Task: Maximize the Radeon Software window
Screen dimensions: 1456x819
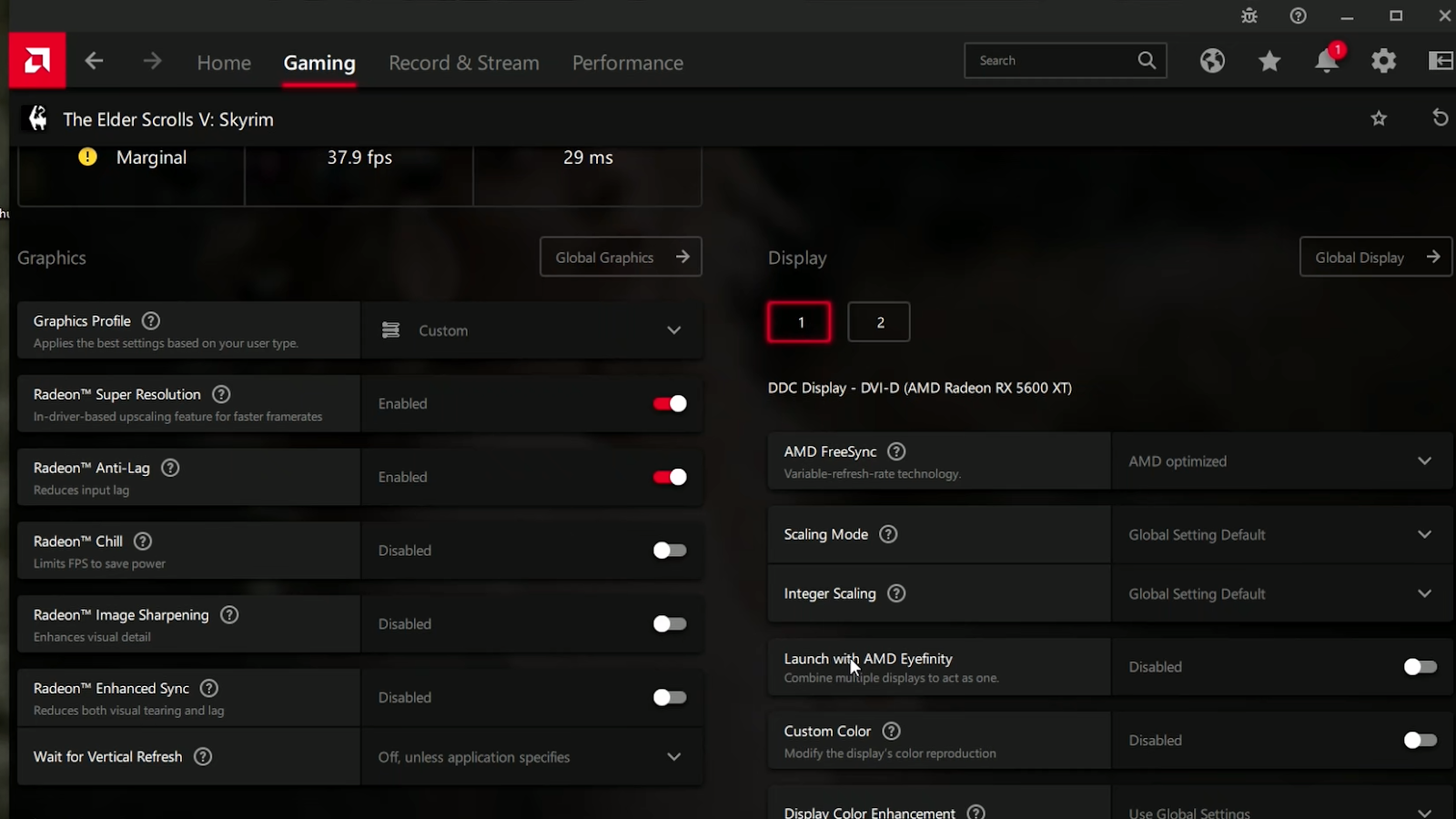Action: 1396,15
